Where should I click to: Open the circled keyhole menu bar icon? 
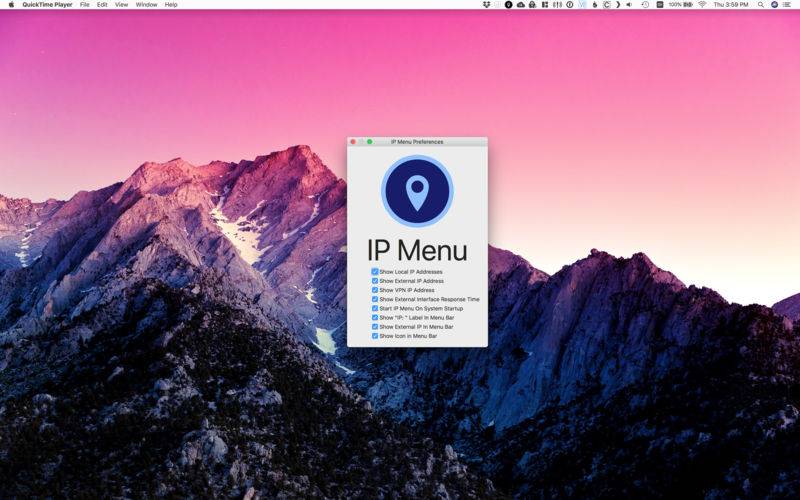[x=570, y=5]
